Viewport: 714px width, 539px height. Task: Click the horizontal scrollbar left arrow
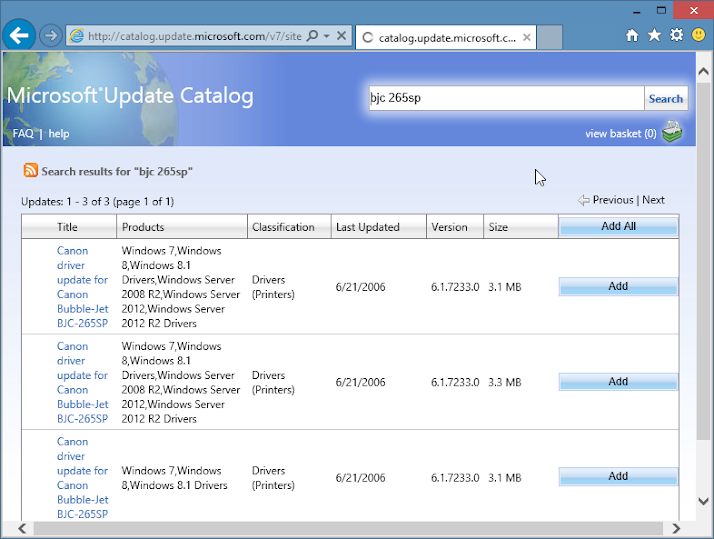[x=22, y=529]
